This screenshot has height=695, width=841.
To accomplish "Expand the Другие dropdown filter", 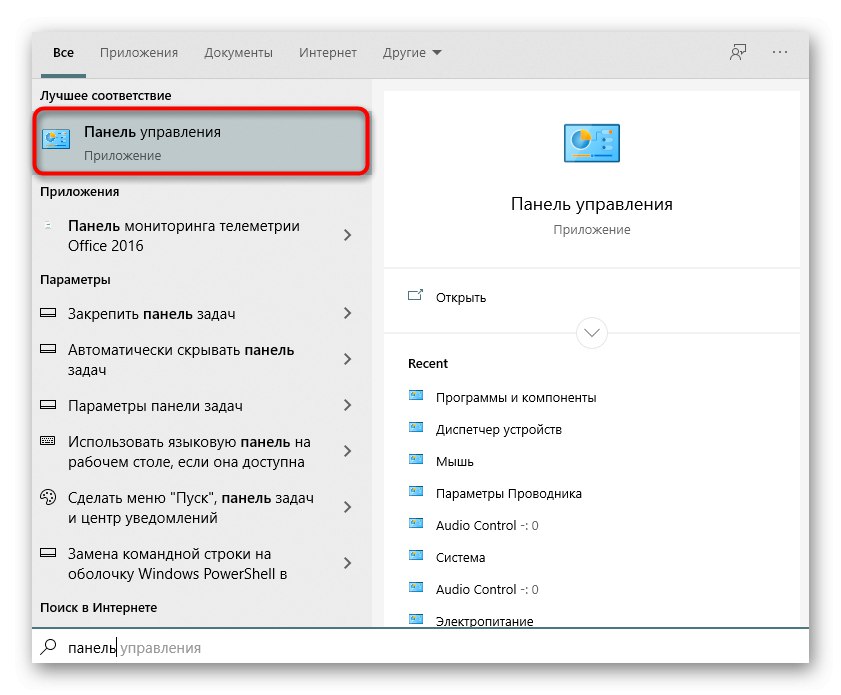I will tap(412, 53).
